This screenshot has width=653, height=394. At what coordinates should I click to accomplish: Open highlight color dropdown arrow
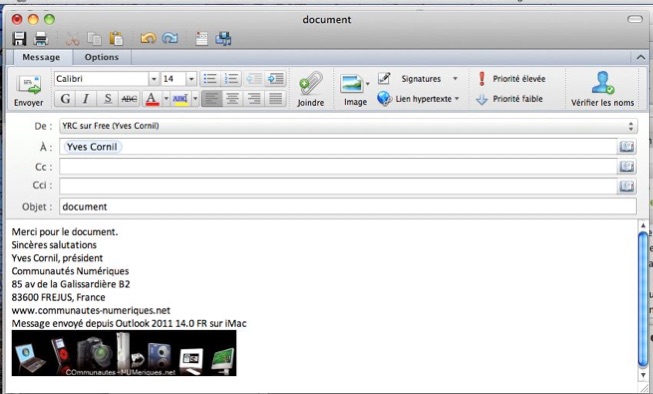(x=195, y=99)
